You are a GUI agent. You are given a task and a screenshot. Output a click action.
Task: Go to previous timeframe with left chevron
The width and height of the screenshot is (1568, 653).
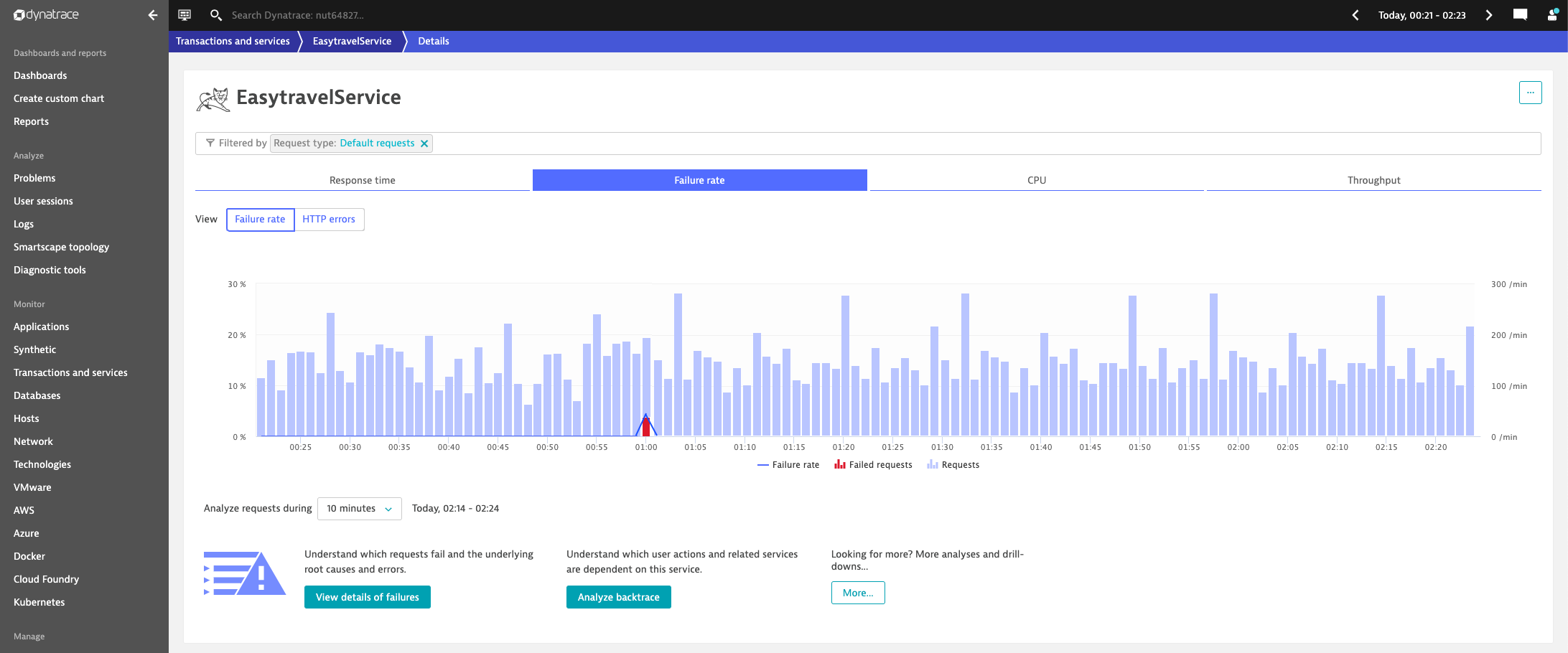(x=1355, y=15)
